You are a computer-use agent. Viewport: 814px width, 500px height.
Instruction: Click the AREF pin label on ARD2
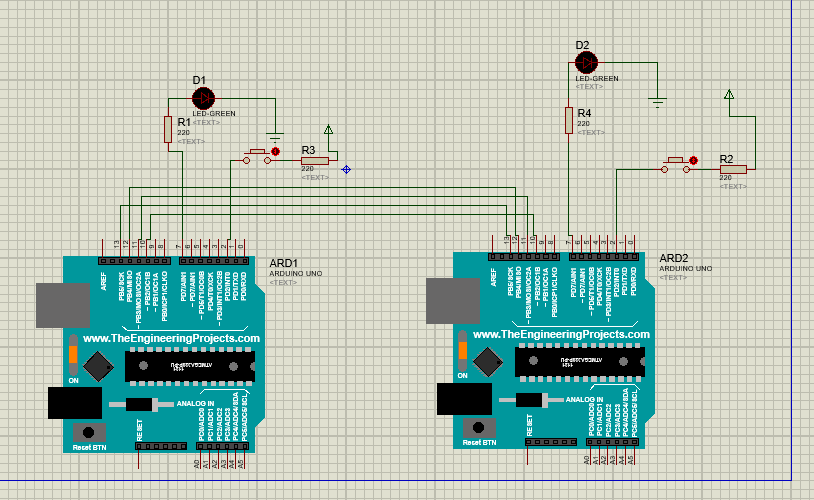[x=494, y=277]
